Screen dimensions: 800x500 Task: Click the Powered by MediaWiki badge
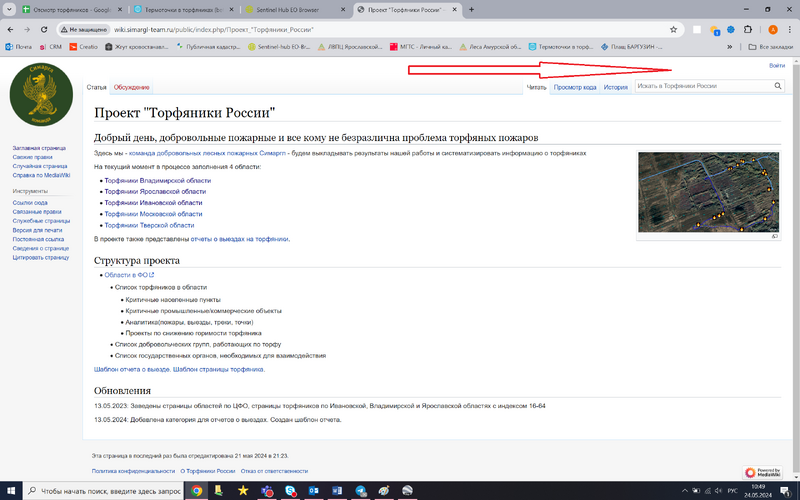[x=763, y=472]
